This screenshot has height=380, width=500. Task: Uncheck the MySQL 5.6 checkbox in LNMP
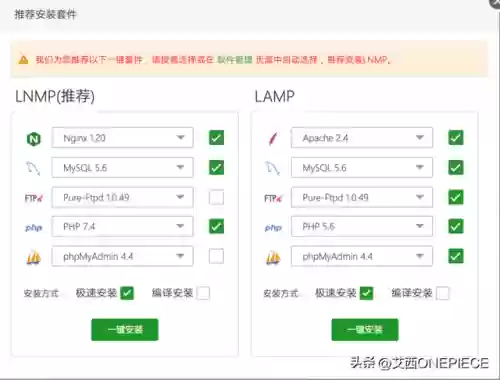tap(216, 167)
